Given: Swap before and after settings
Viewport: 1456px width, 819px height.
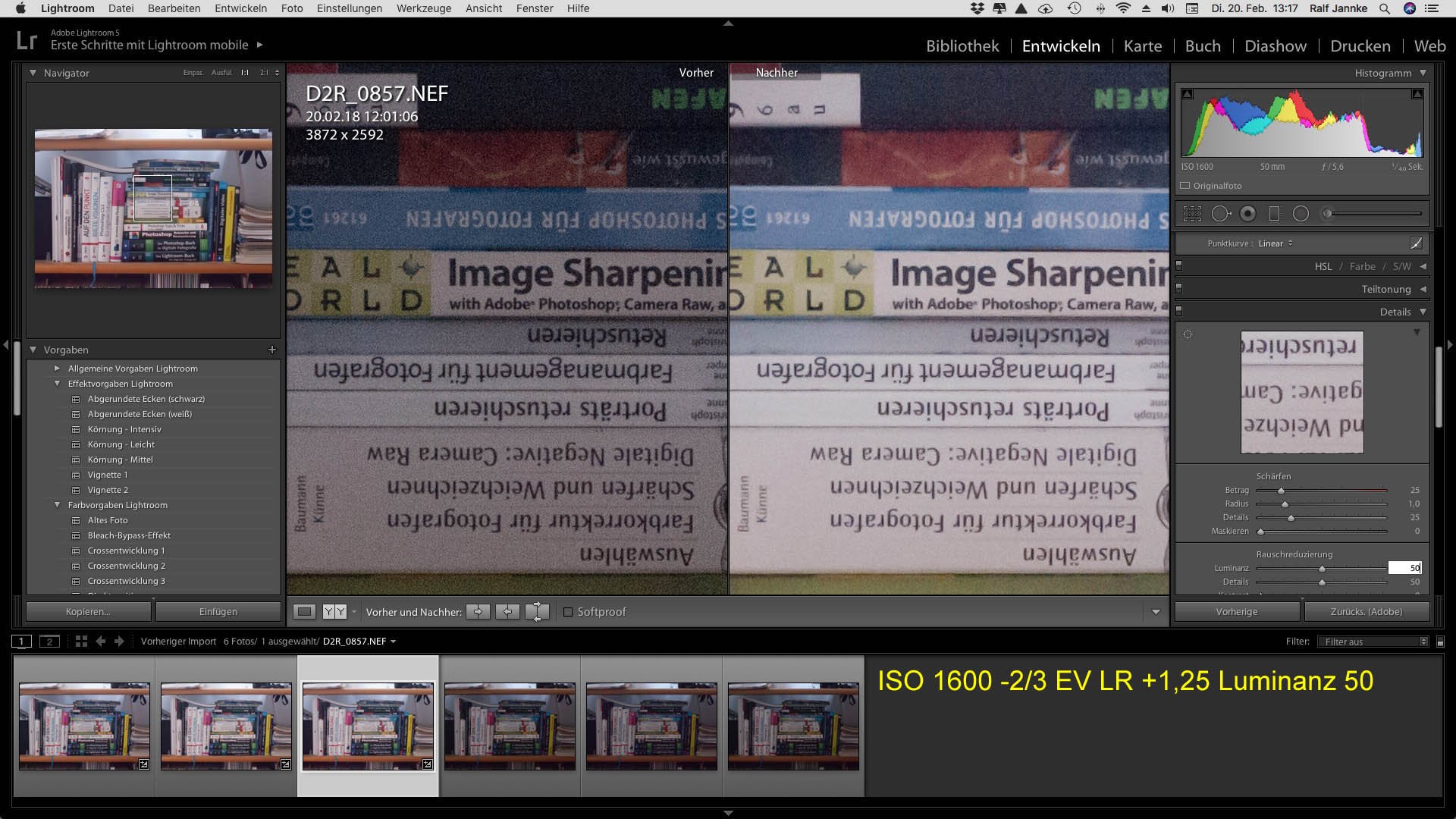Looking at the screenshot, I should (x=537, y=612).
